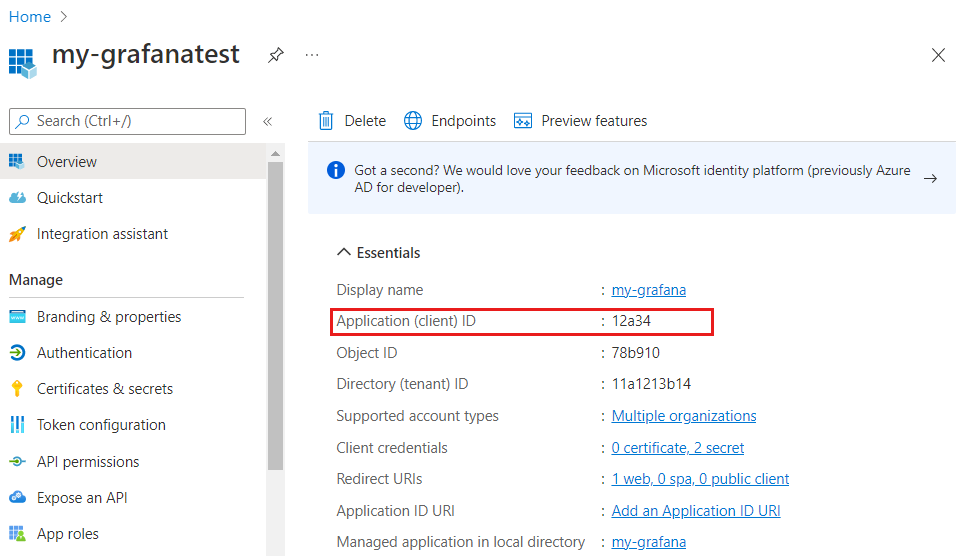
Task: Open the ellipsis more options menu
Action: (312, 55)
